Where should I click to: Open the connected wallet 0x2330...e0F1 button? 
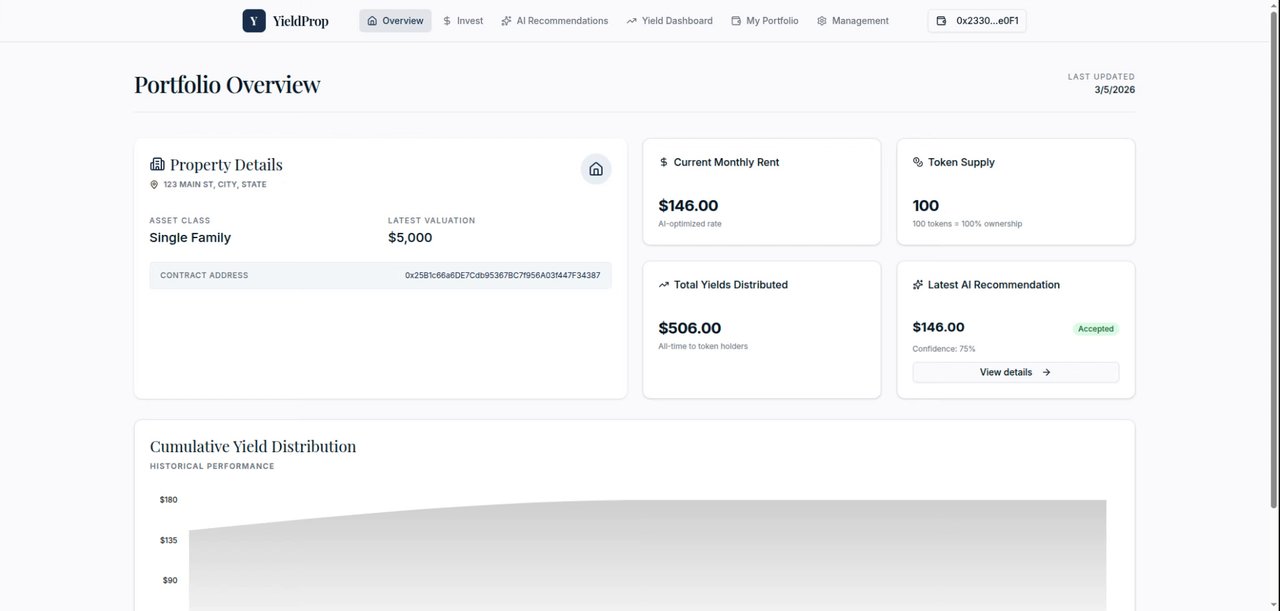tap(977, 21)
